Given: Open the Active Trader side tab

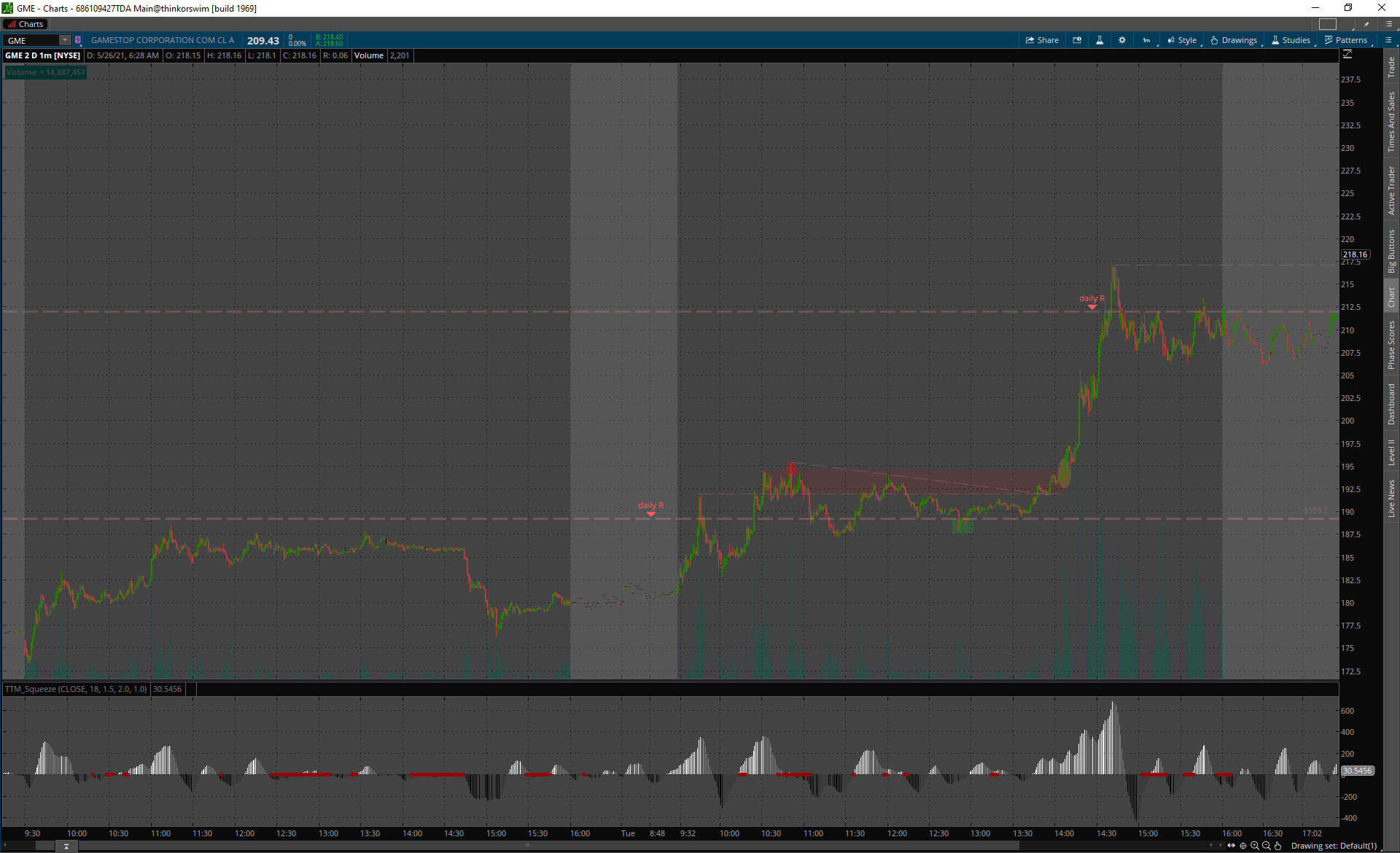Looking at the screenshot, I should [1391, 190].
